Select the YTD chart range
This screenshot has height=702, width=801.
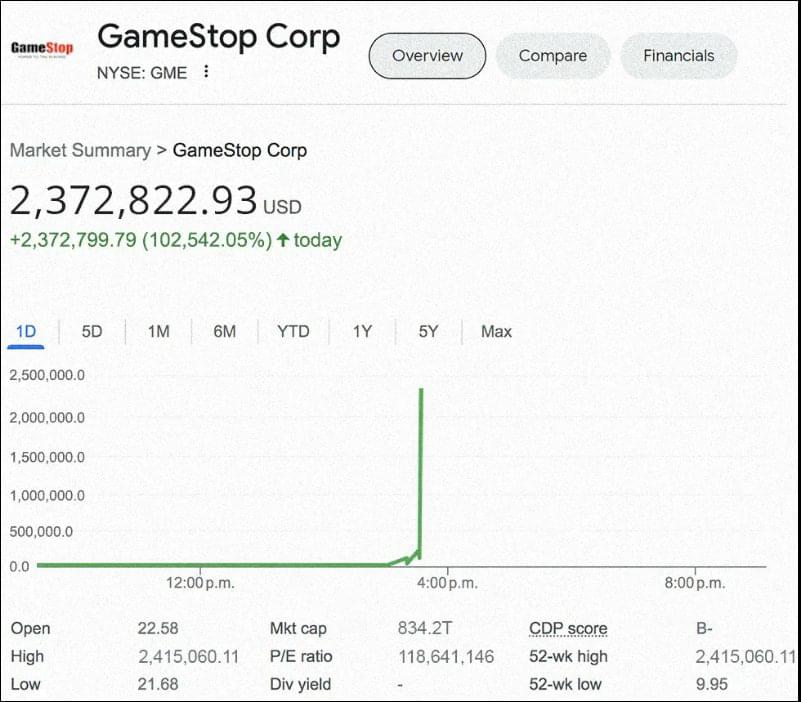coord(293,332)
